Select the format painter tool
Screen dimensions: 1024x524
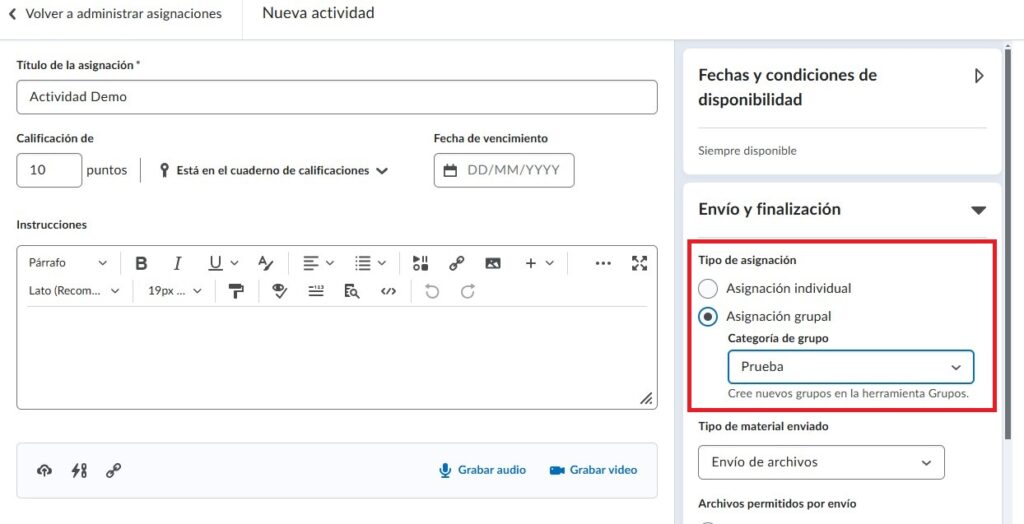(236, 291)
